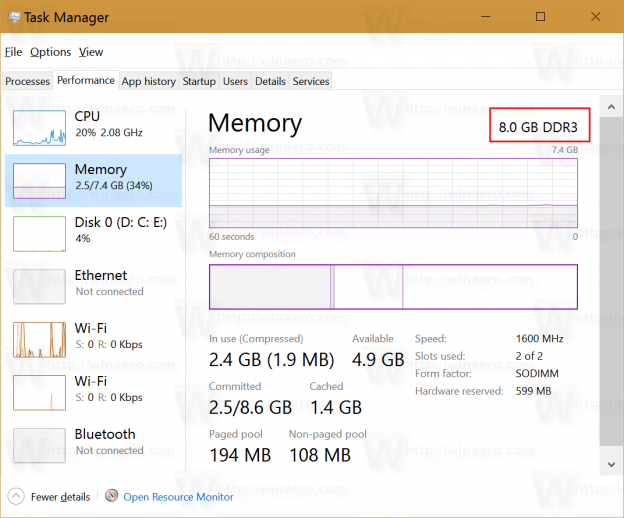Switch to the App history tab
Viewport: 624px width, 518px height.
pos(148,81)
